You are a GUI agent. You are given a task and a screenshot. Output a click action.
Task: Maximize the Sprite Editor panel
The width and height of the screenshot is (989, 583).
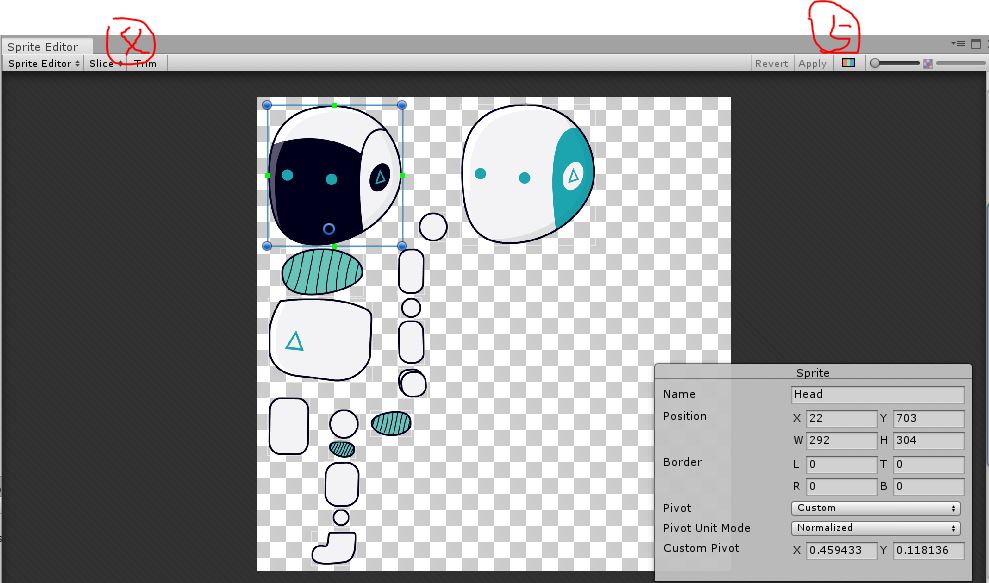(x=976, y=44)
